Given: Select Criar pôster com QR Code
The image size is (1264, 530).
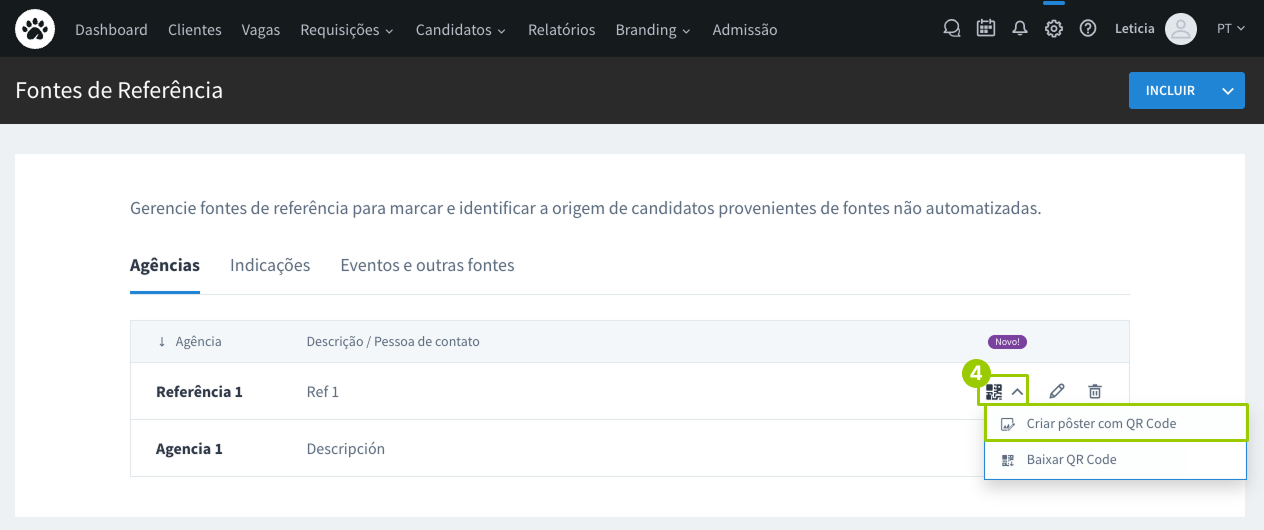Looking at the screenshot, I should tap(1101, 423).
